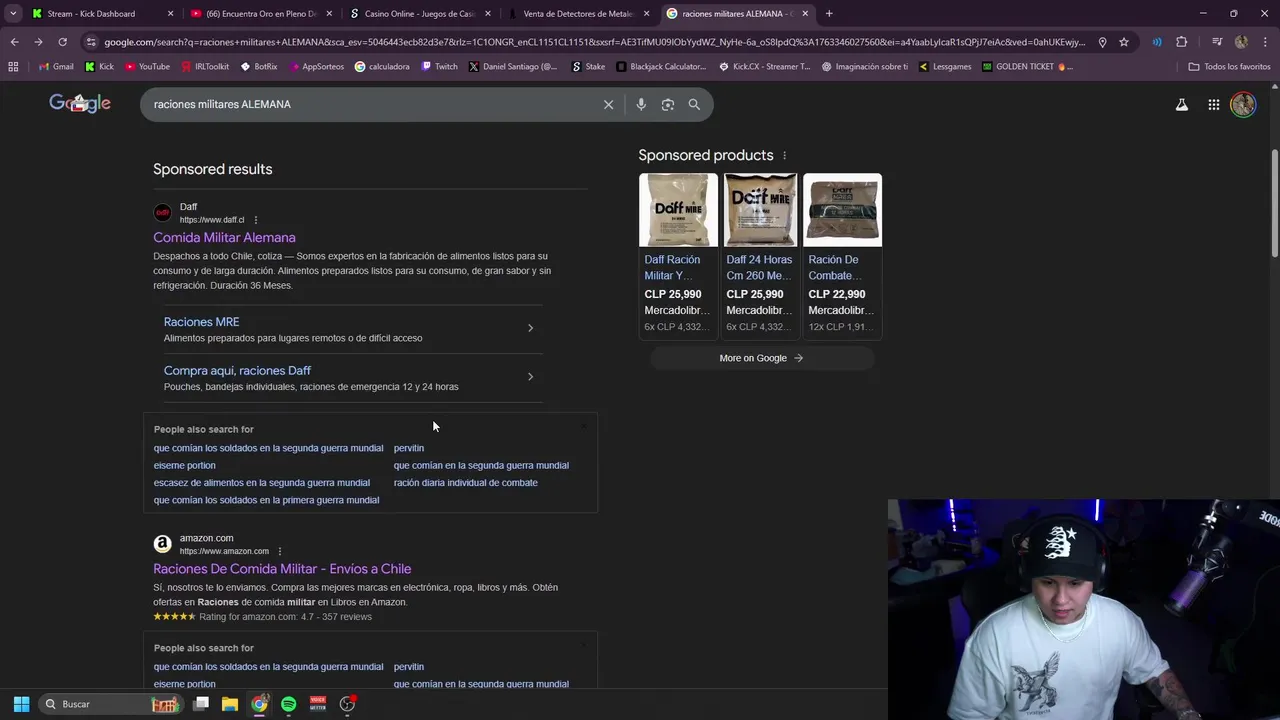Open the Stake bookmark
This screenshot has height=720, width=1280.
[x=588, y=66]
